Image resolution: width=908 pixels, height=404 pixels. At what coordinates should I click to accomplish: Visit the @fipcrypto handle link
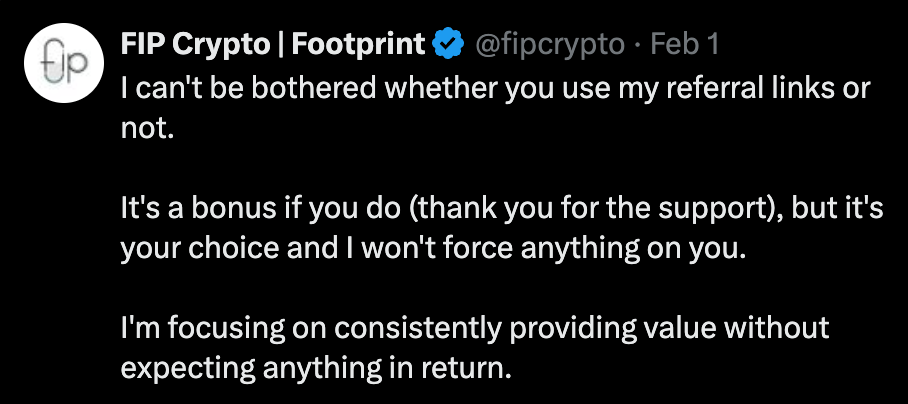point(550,45)
